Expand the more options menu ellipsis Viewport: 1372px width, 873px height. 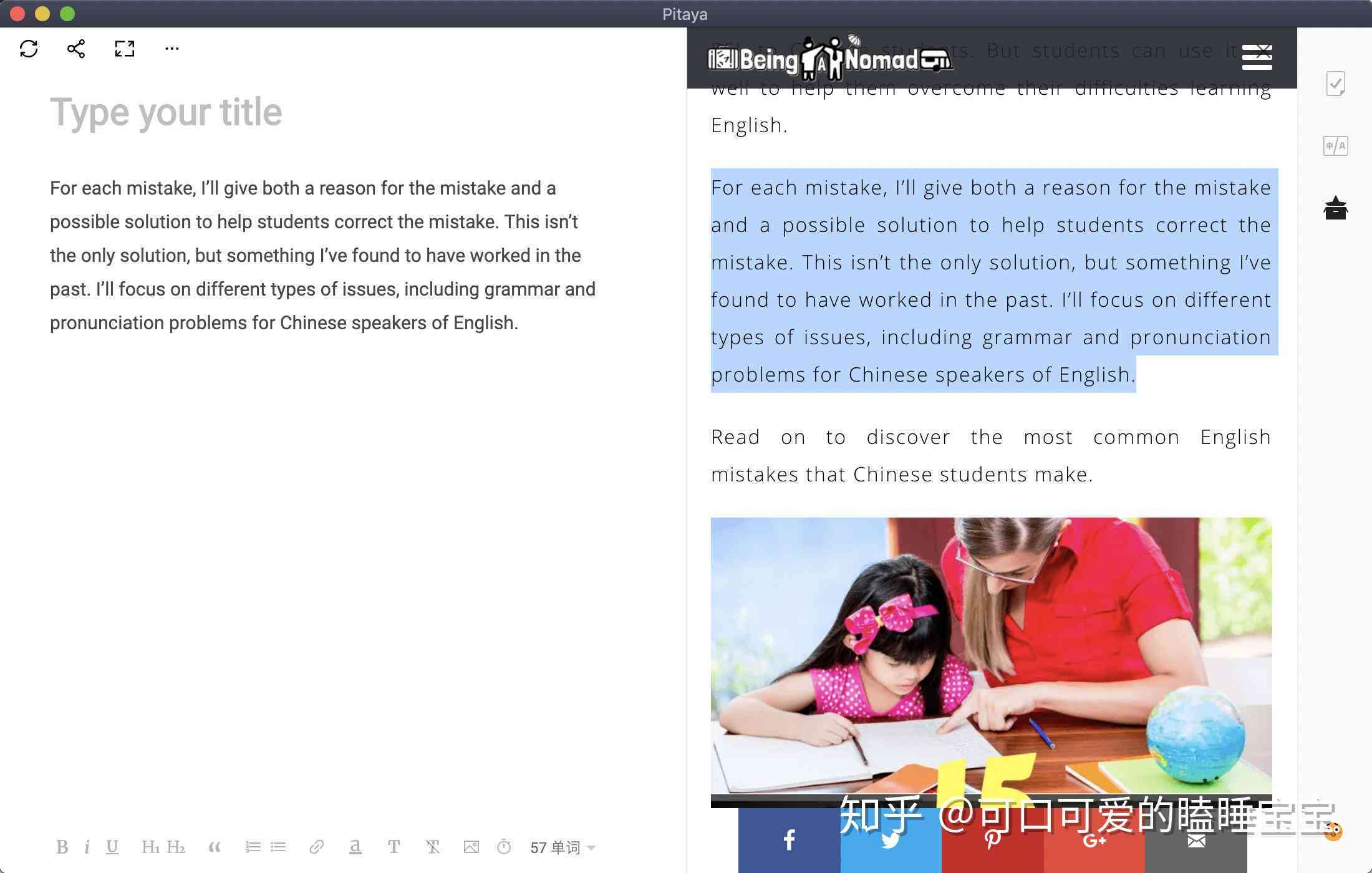point(170,48)
